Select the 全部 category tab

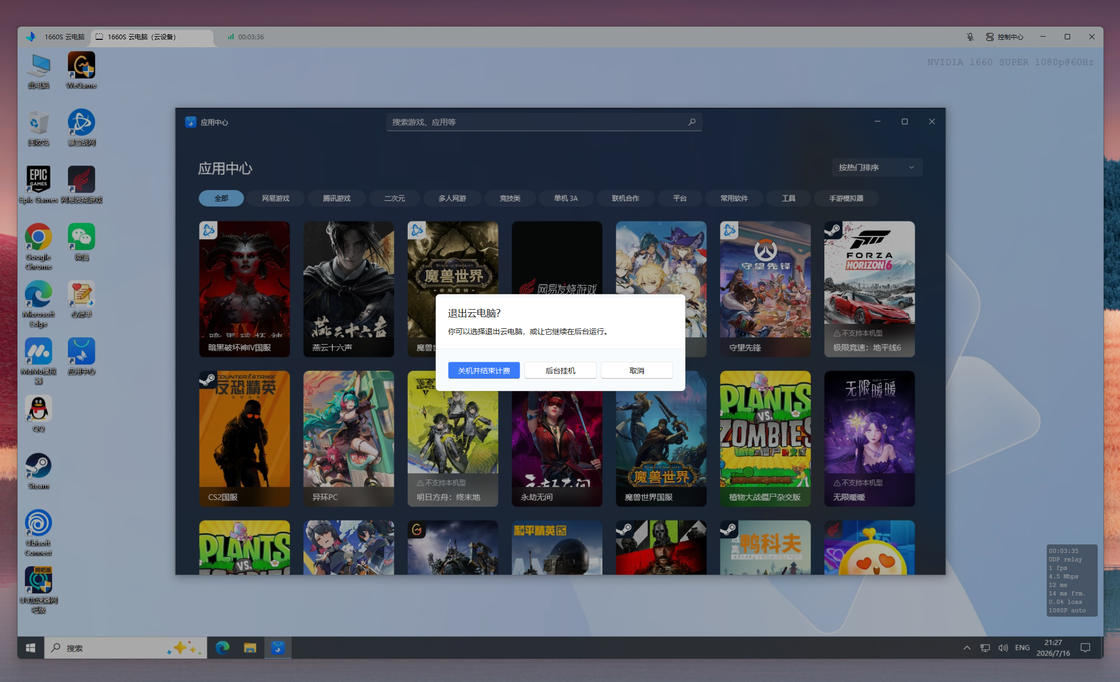[221, 198]
